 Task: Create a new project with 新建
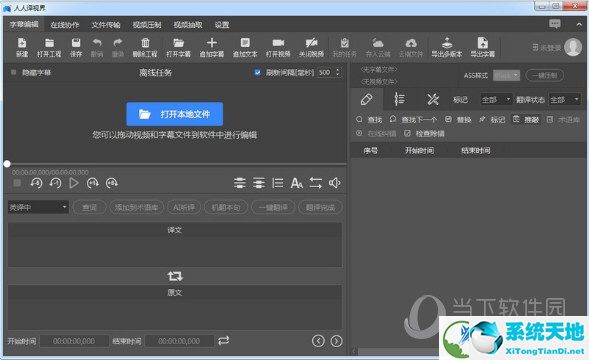(22, 47)
